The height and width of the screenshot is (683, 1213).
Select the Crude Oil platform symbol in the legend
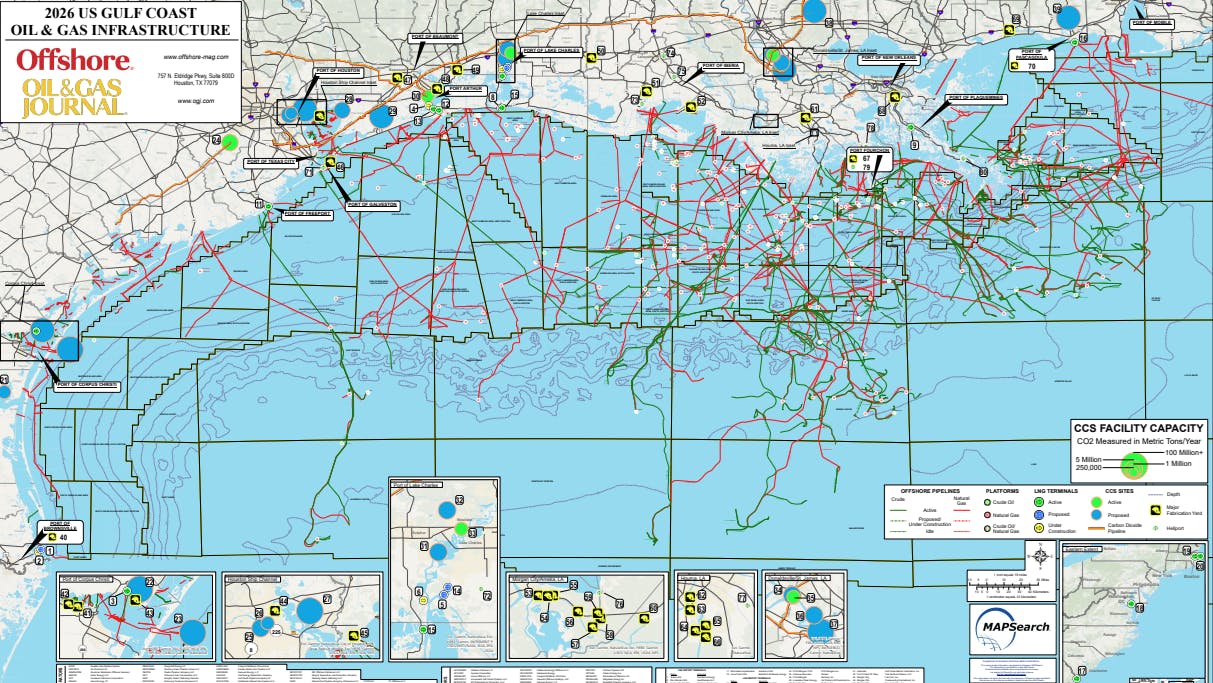coord(987,502)
